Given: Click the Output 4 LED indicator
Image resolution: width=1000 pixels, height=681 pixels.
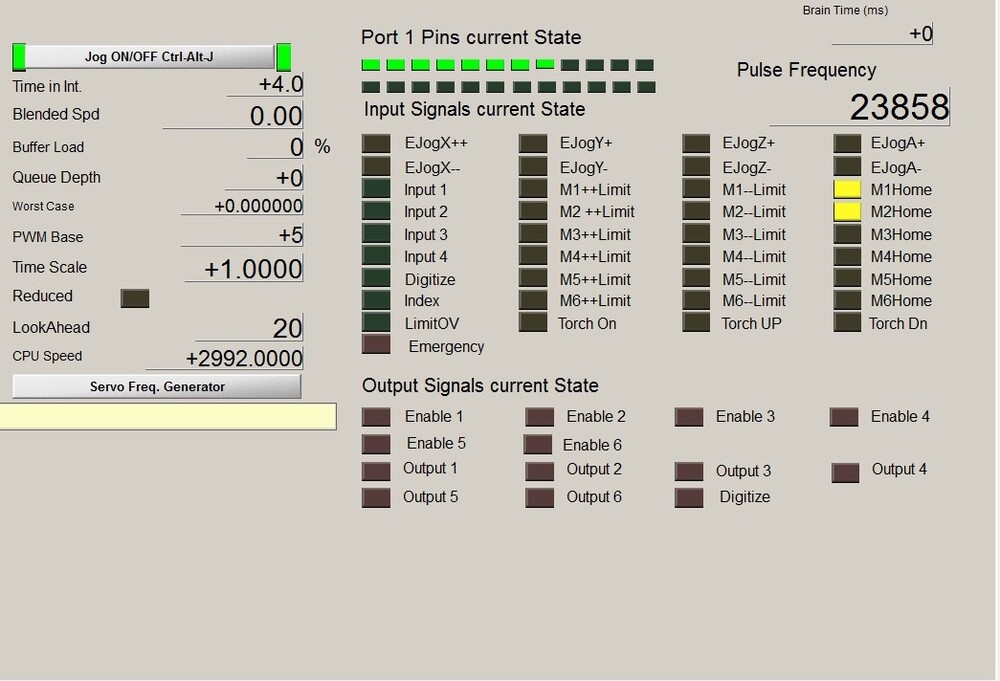Looking at the screenshot, I should coord(845,472).
